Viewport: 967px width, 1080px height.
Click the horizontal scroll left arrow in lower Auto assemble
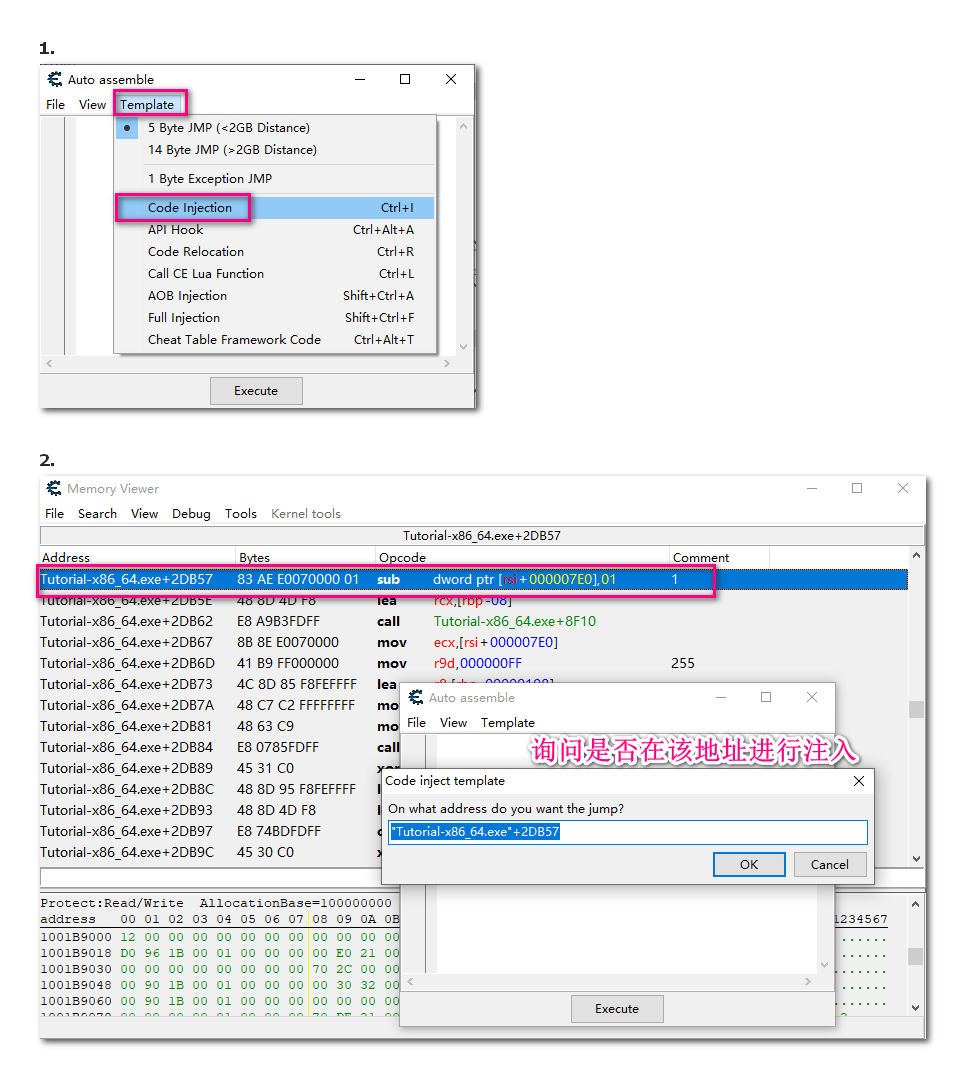click(x=410, y=982)
